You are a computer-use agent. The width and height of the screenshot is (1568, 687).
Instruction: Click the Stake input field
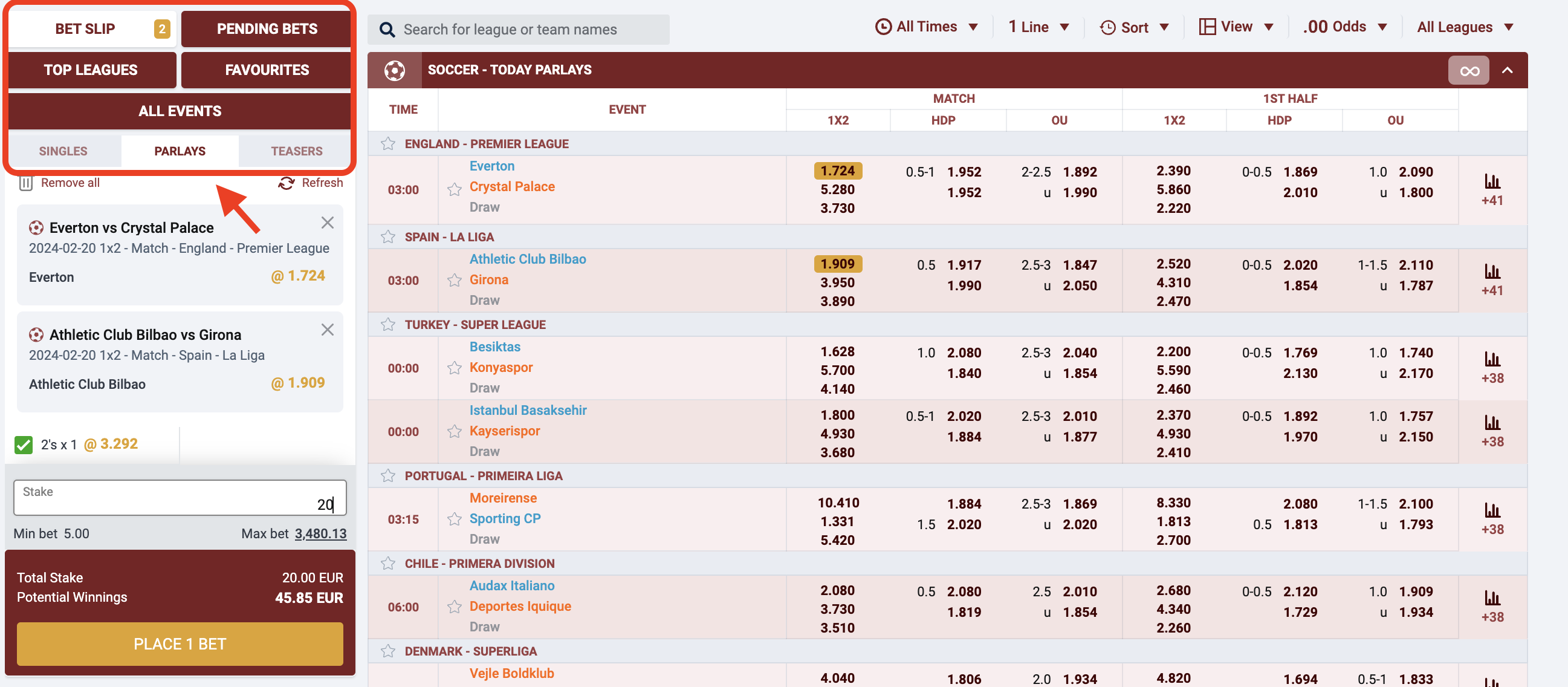tap(180, 498)
